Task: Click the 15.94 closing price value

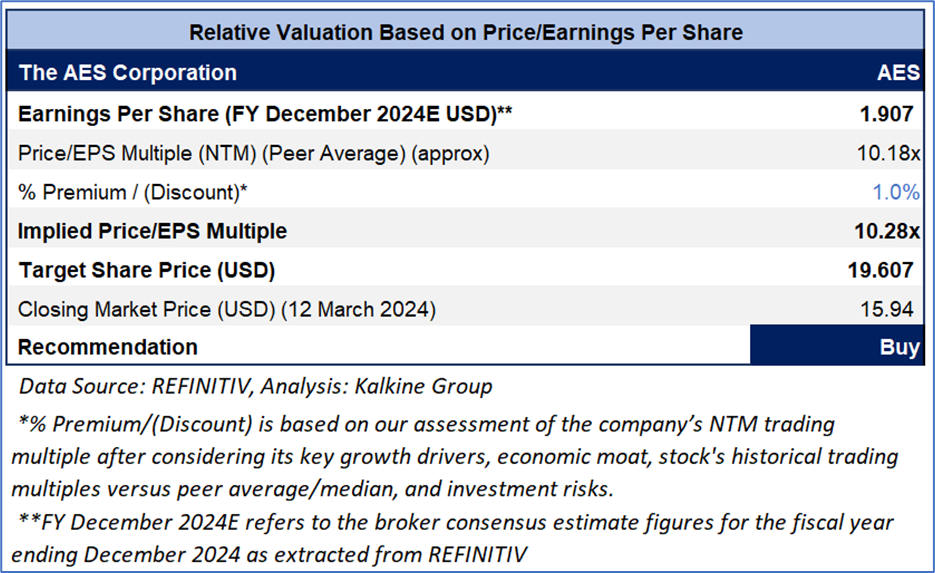Action: [x=887, y=309]
